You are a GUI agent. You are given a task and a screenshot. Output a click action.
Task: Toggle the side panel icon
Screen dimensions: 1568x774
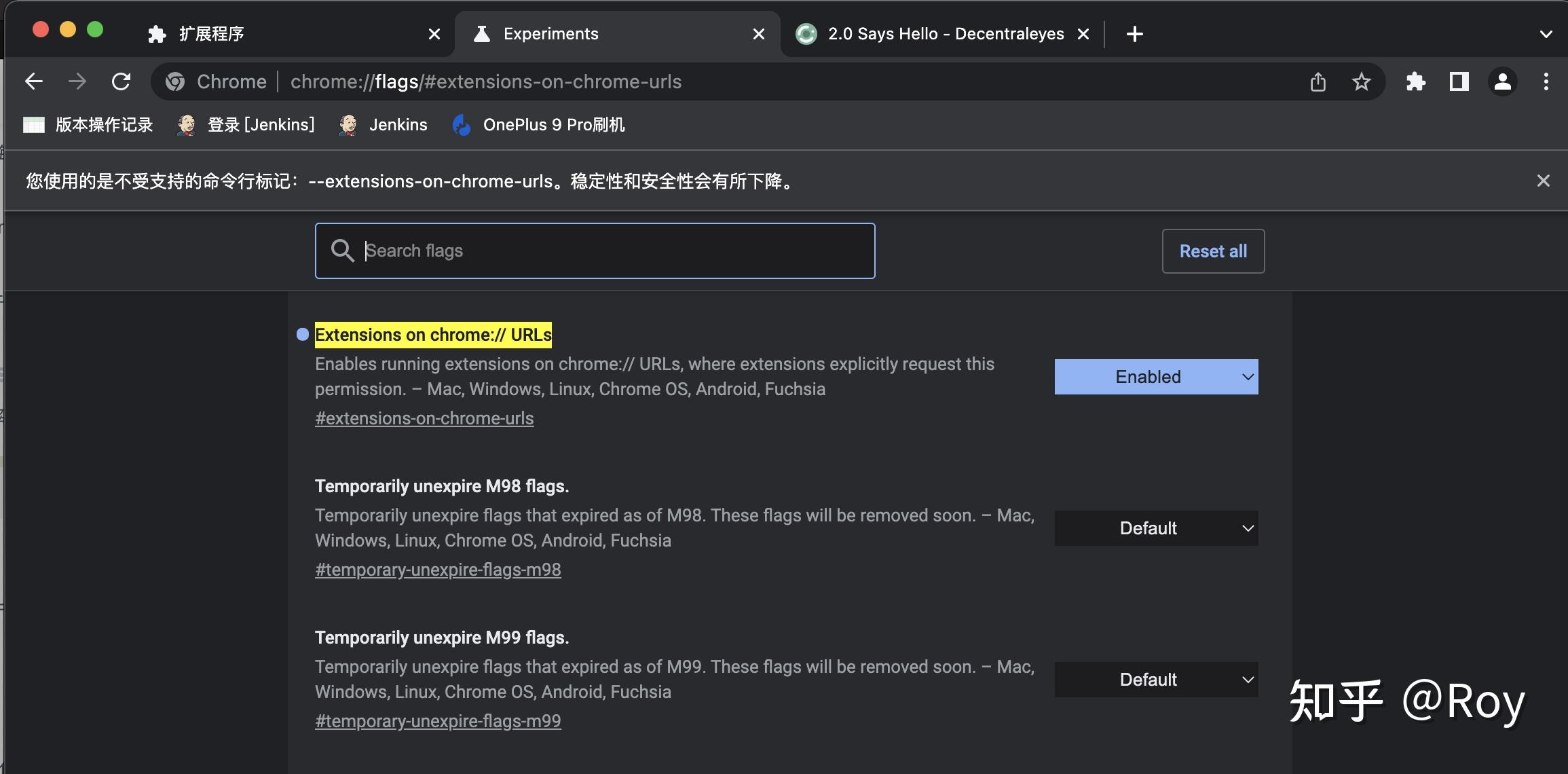pos(1459,82)
